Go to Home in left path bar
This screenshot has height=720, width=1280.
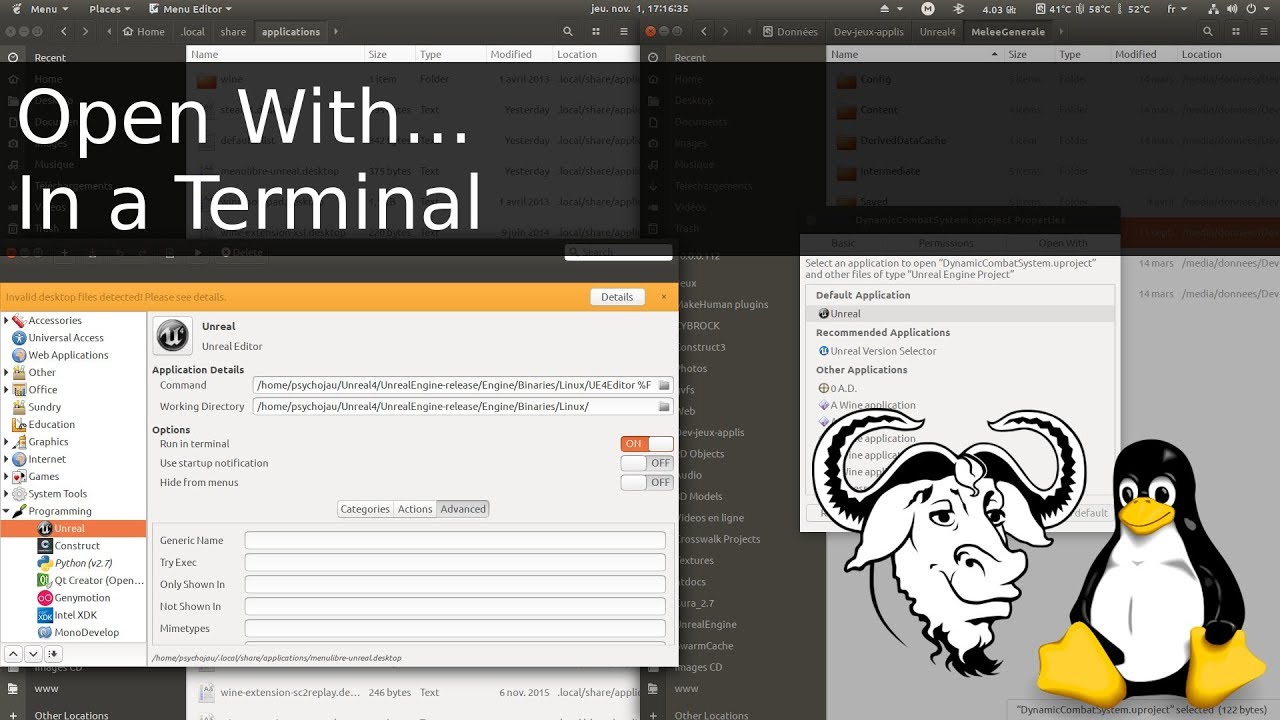tap(143, 32)
